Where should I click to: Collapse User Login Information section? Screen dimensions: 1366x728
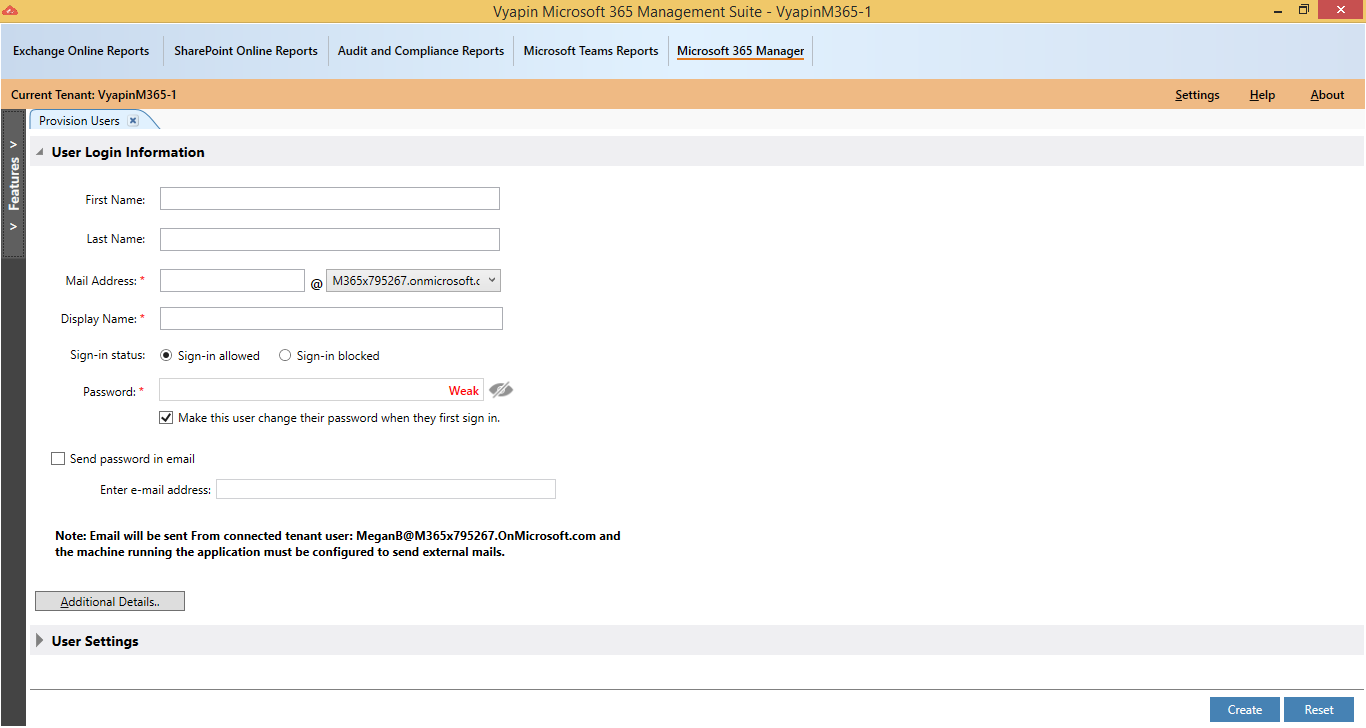40,153
